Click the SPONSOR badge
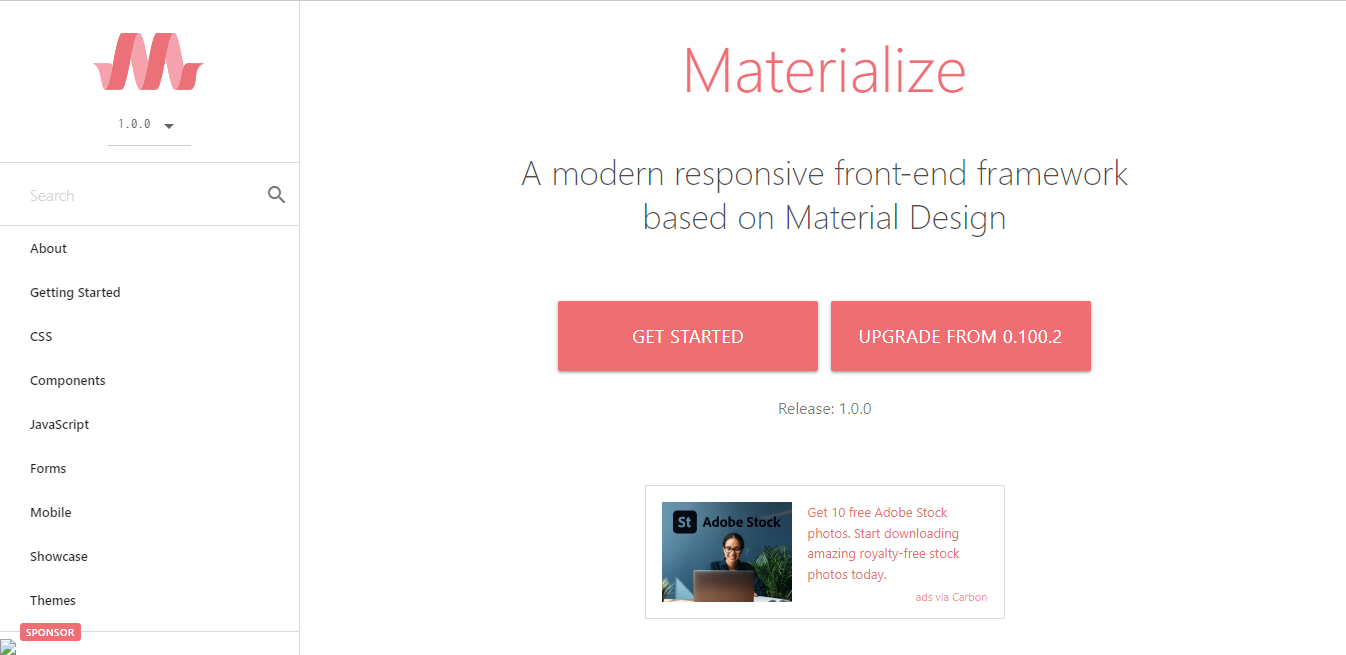The height and width of the screenshot is (655, 1346). point(50,632)
